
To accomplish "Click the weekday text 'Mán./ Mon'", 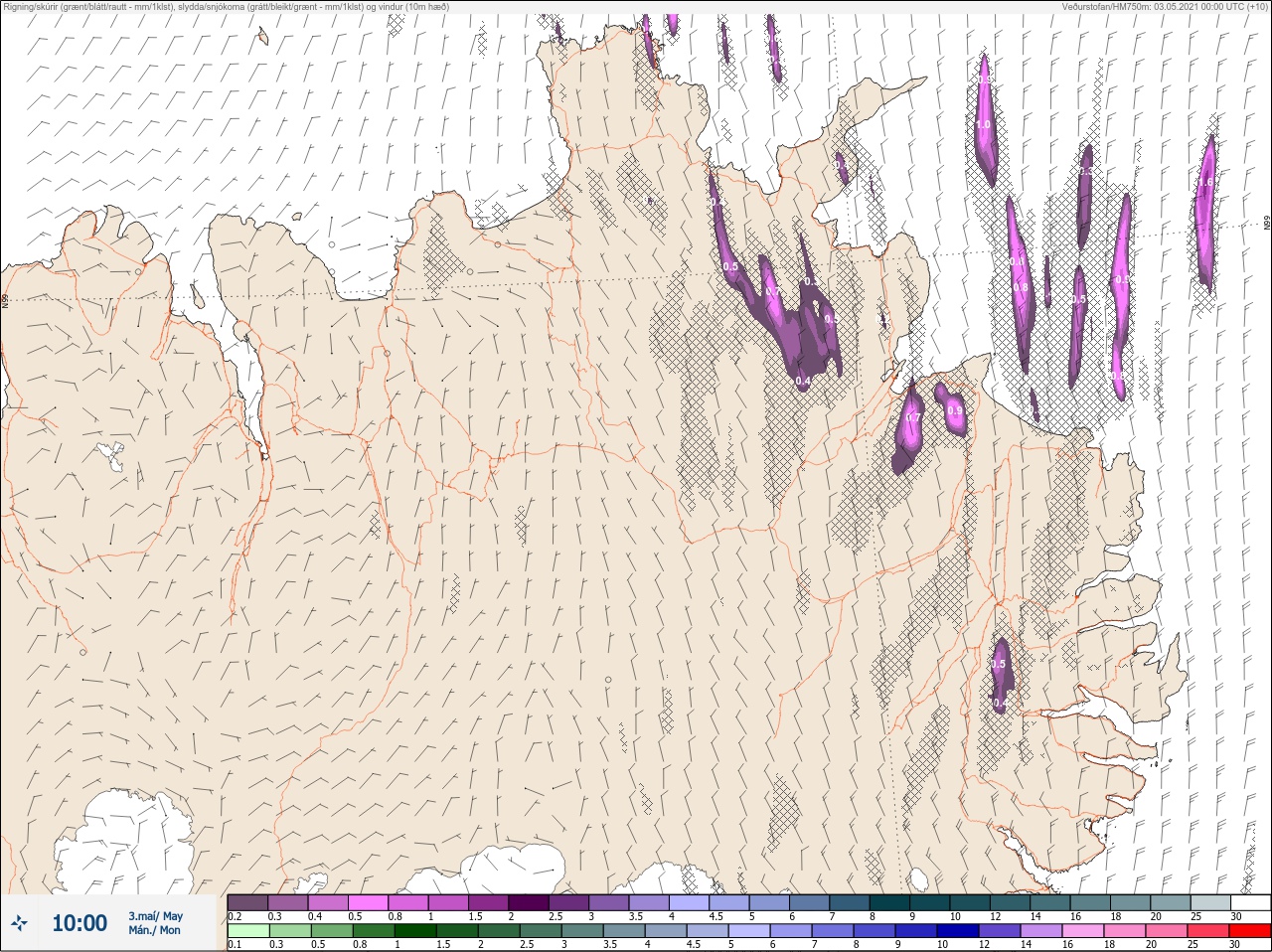I will pos(154,931).
